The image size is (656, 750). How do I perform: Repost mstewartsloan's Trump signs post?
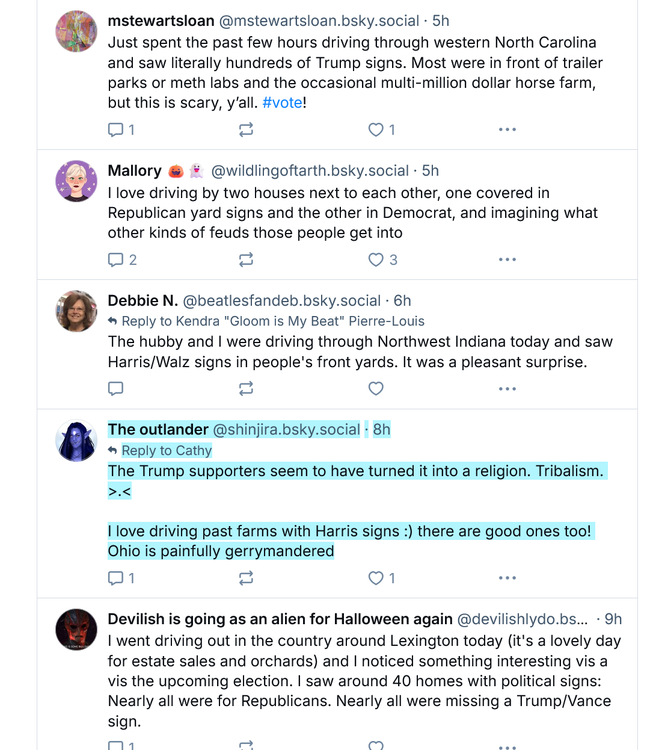click(x=246, y=129)
